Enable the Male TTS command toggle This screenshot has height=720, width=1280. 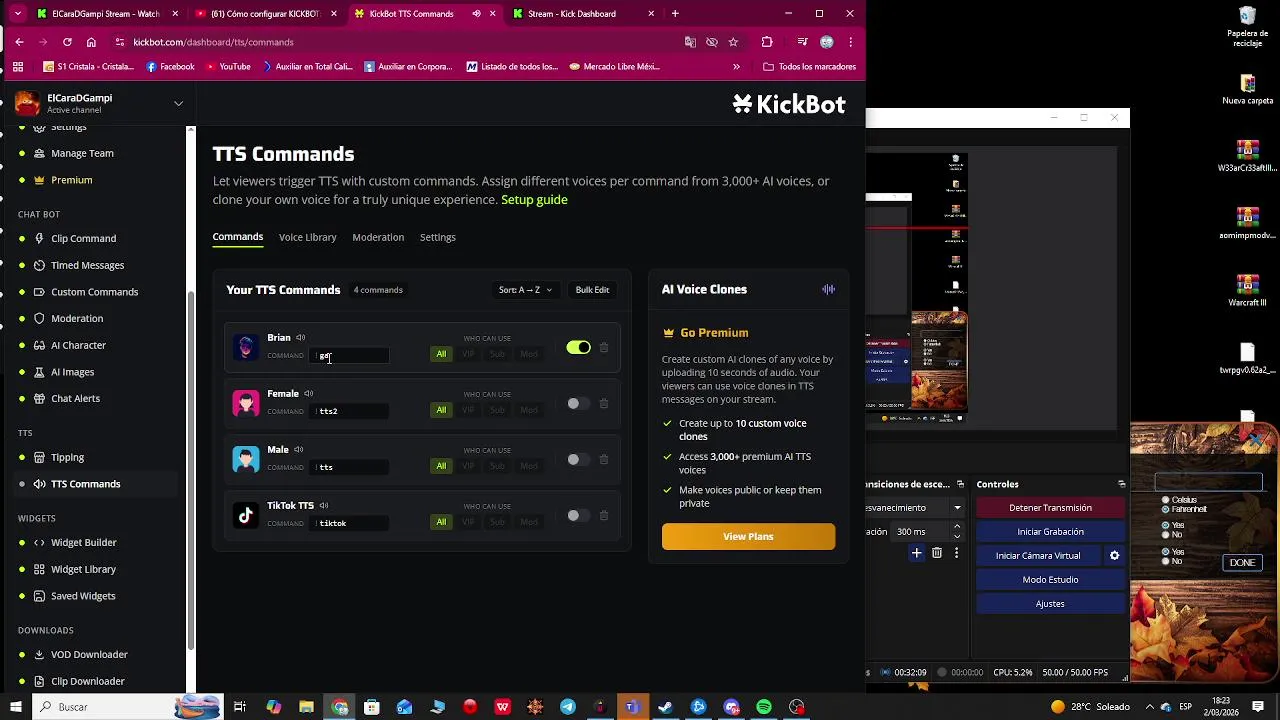[578, 460]
